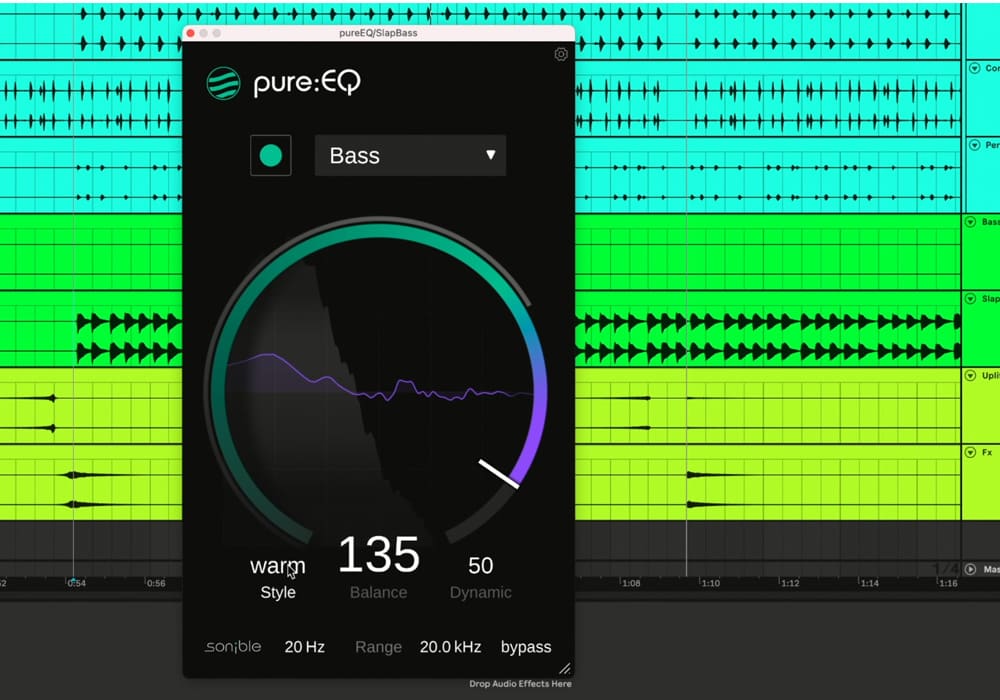Screen dimensions: 1000x700
Task: Click the white balance dial handle
Action: point(499,474)
